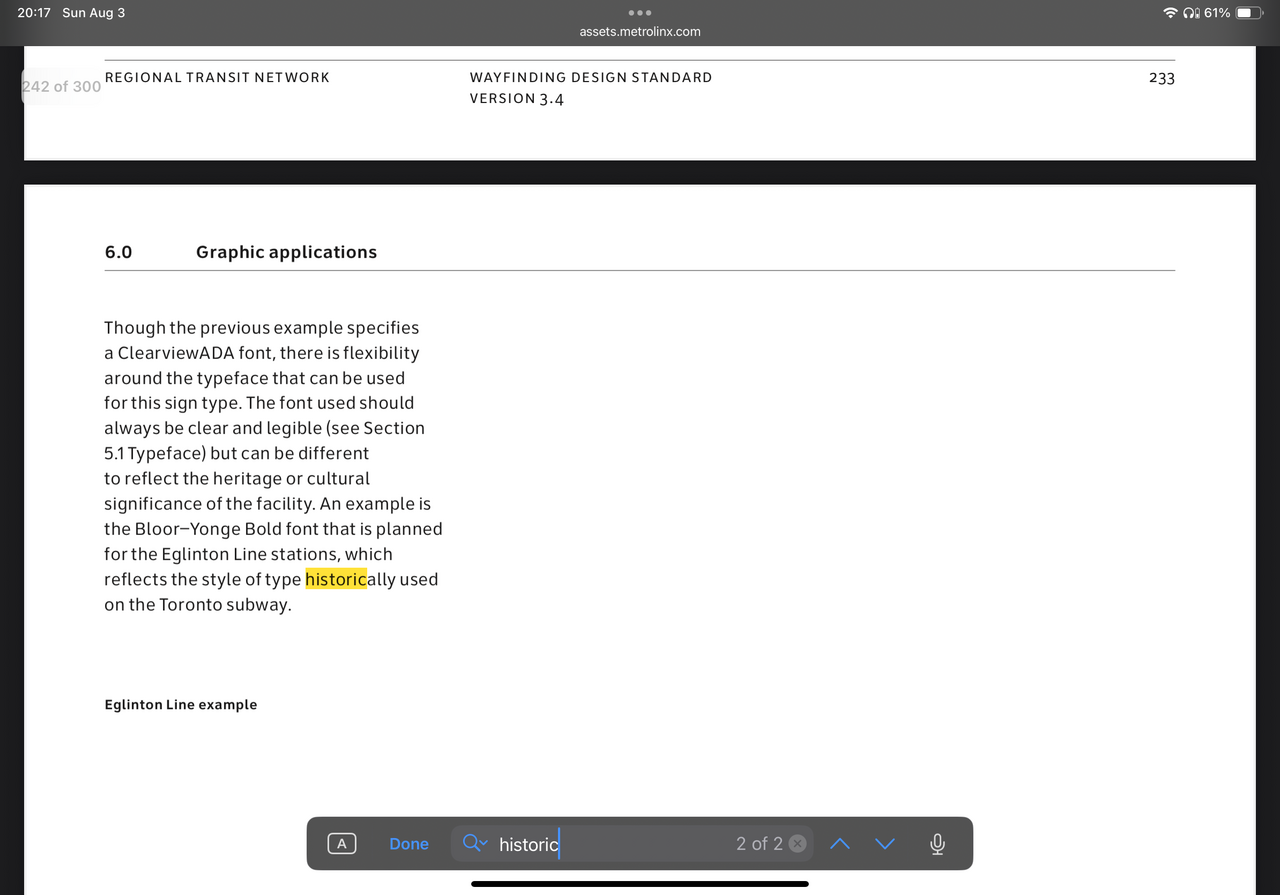Viewport: 1280px width, 895px height.
Task: Tap the 'Eglinton Line example' caption
Action: click(181, 705)
